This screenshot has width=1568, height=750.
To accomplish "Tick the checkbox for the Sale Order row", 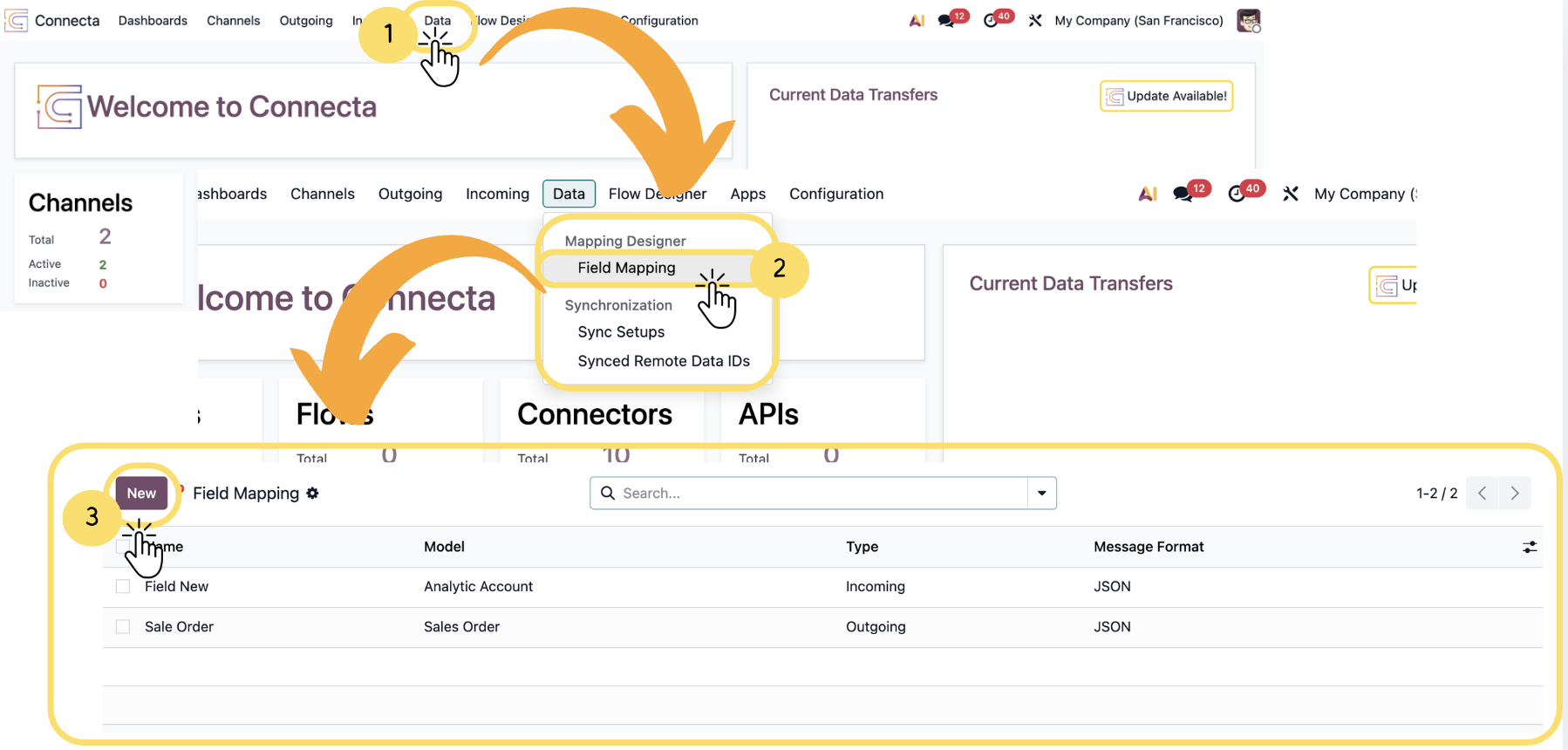I will tap(123, 627).
